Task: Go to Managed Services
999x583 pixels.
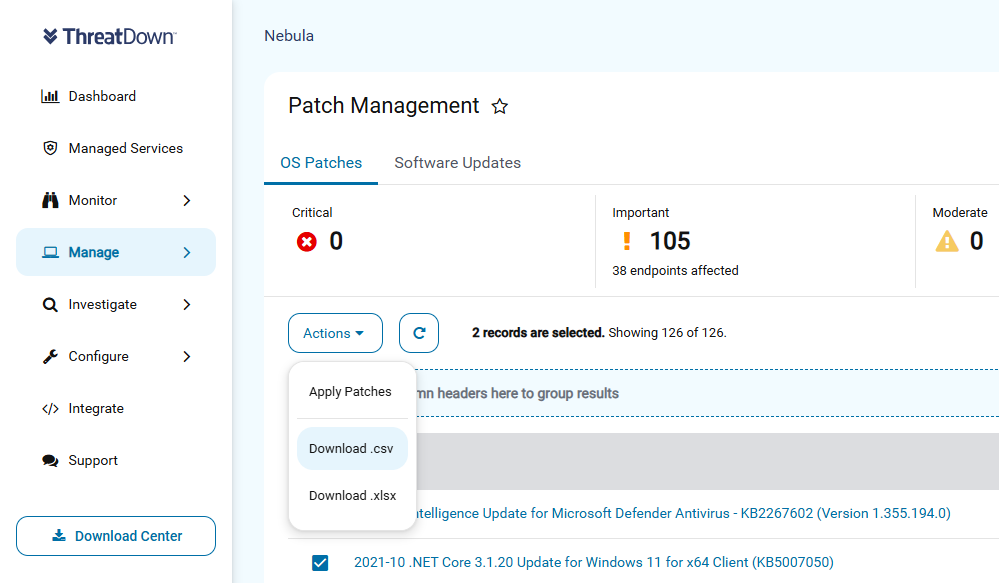Action: [x=126, y=148]
